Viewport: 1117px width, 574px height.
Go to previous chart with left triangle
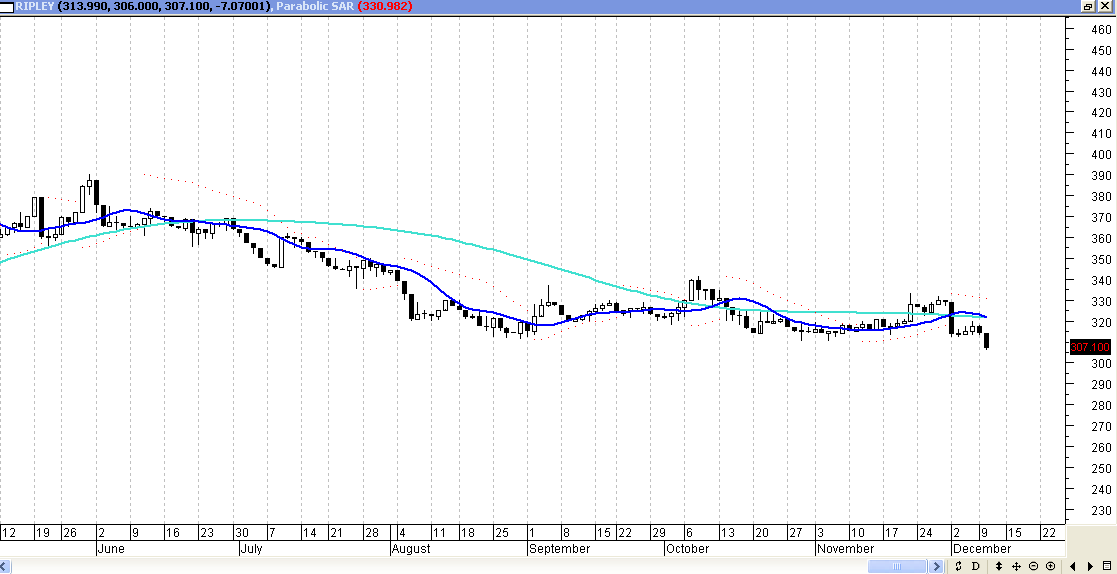[1073, 566]
